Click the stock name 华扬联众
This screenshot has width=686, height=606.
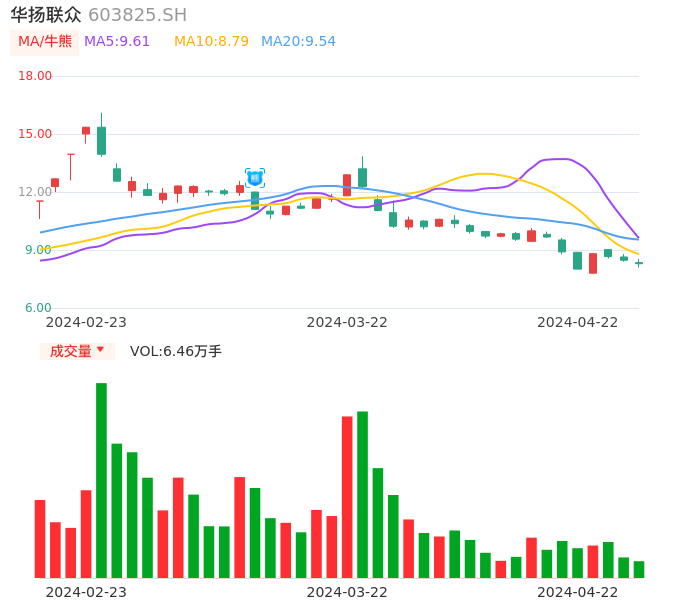(46, 15)
